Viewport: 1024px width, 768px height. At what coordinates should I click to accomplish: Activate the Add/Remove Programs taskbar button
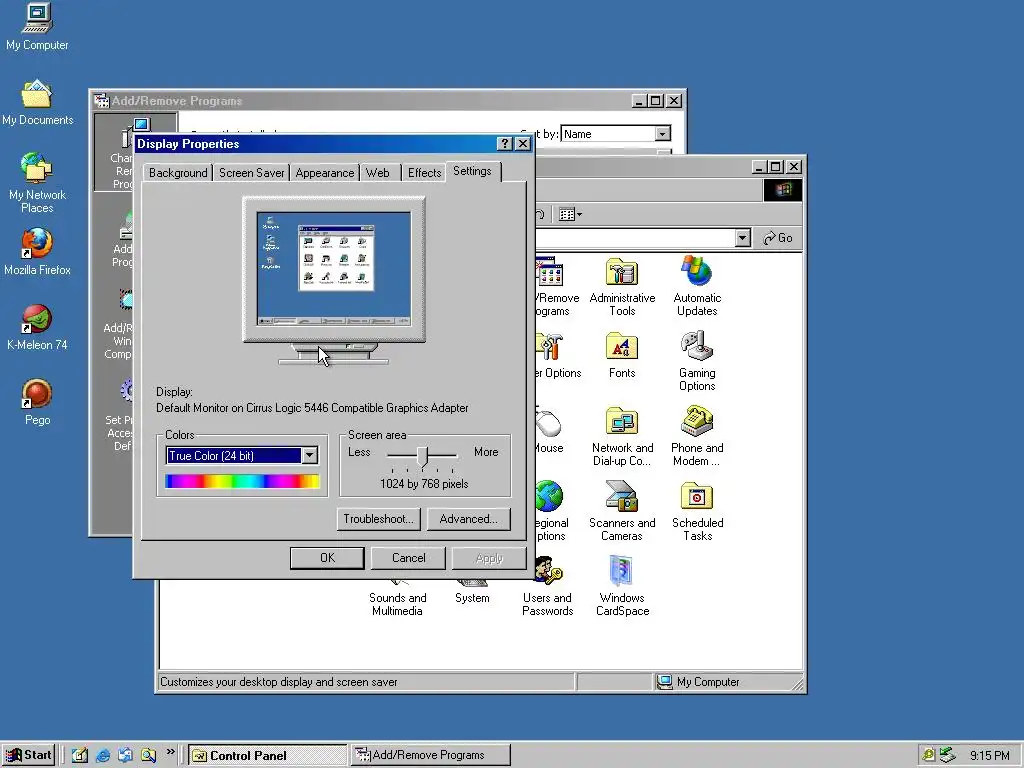click(x=430, y=756)
